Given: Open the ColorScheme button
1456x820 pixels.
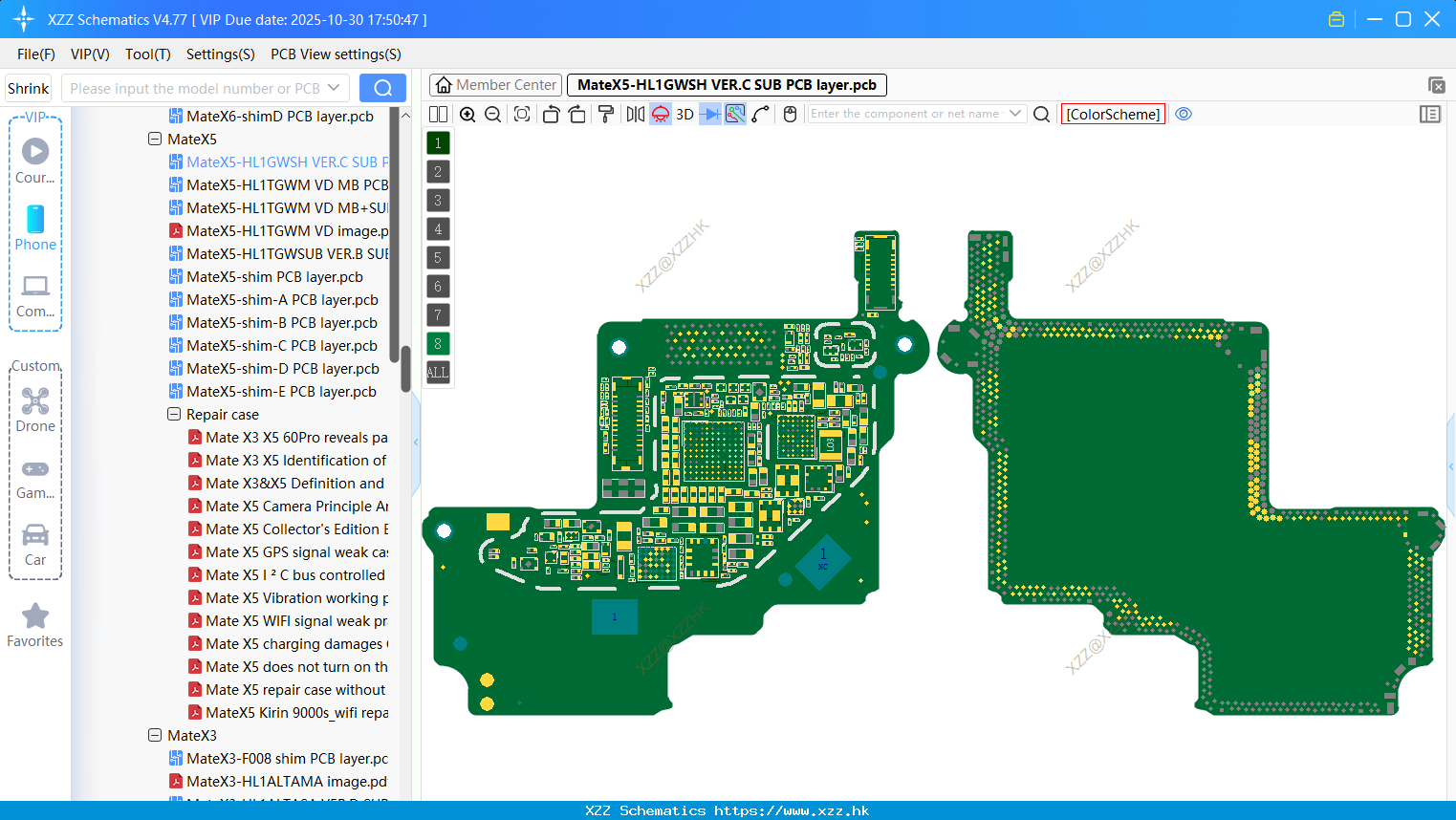Looking at the screenshot, I should tap(1113, 114).
